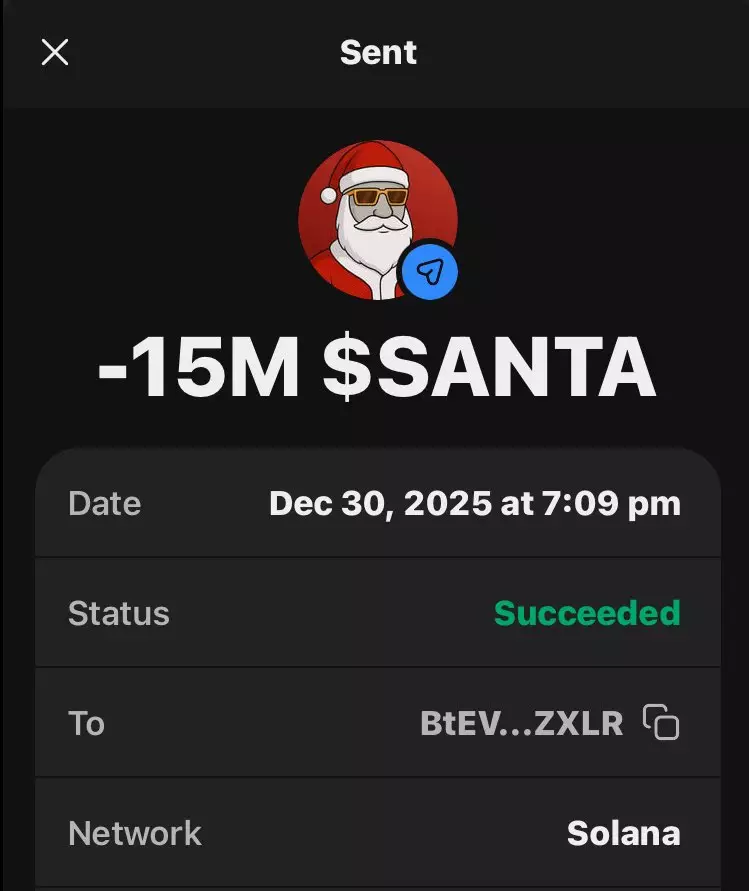
Task: Tap the blue send arrow badge
Action: [429, 270]
